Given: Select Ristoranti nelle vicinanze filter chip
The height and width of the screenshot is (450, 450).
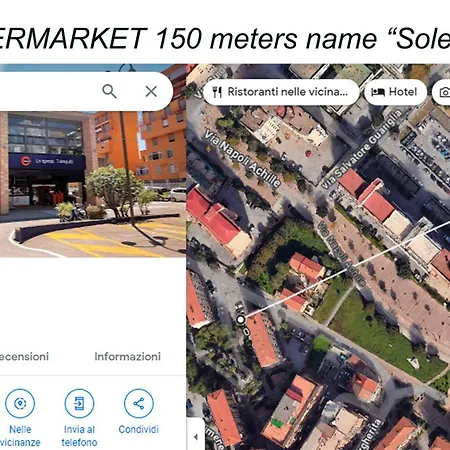Looking at the screenshot, I should tap(281, 92).
